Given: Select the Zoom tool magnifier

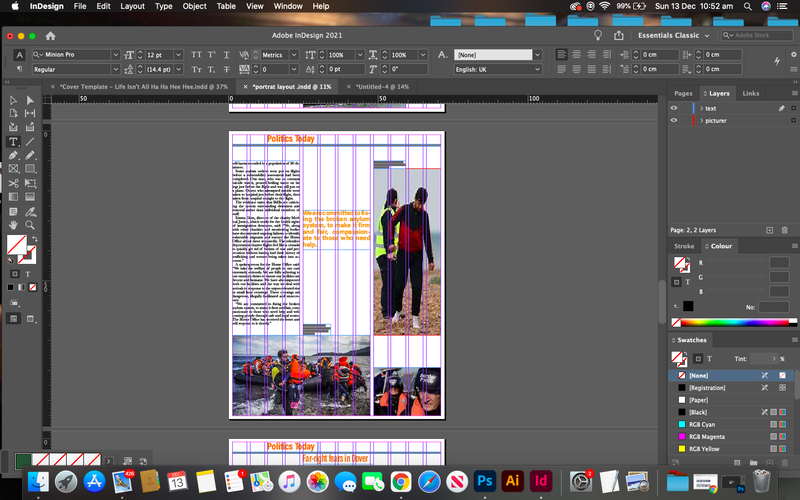Looking at the screenshot, I should (x=30, y=225).
